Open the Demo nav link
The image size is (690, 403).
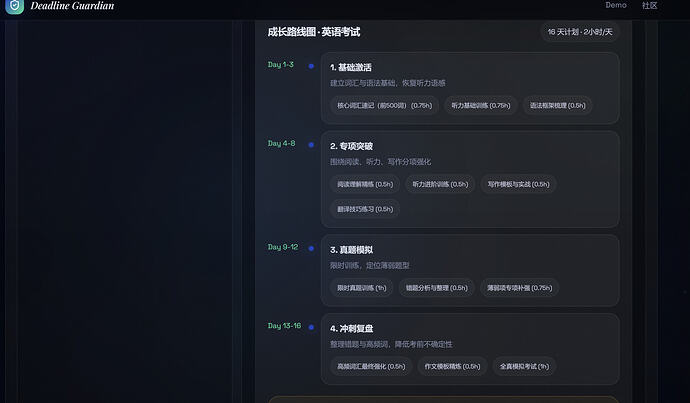point(616,5)
